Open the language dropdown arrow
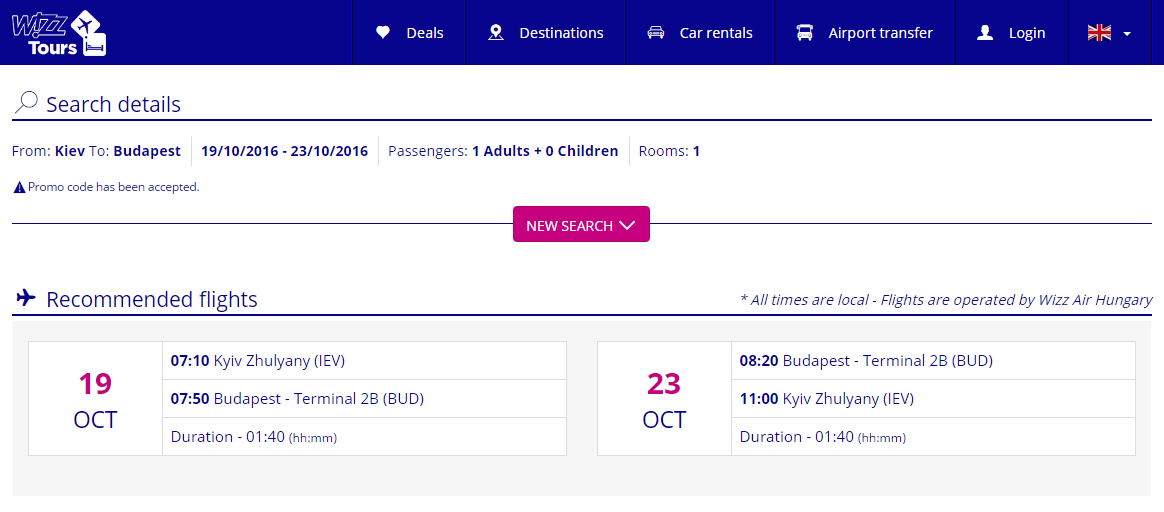Image resolution: width=1164 pixels, height=512 pixels. point(1127,33)
